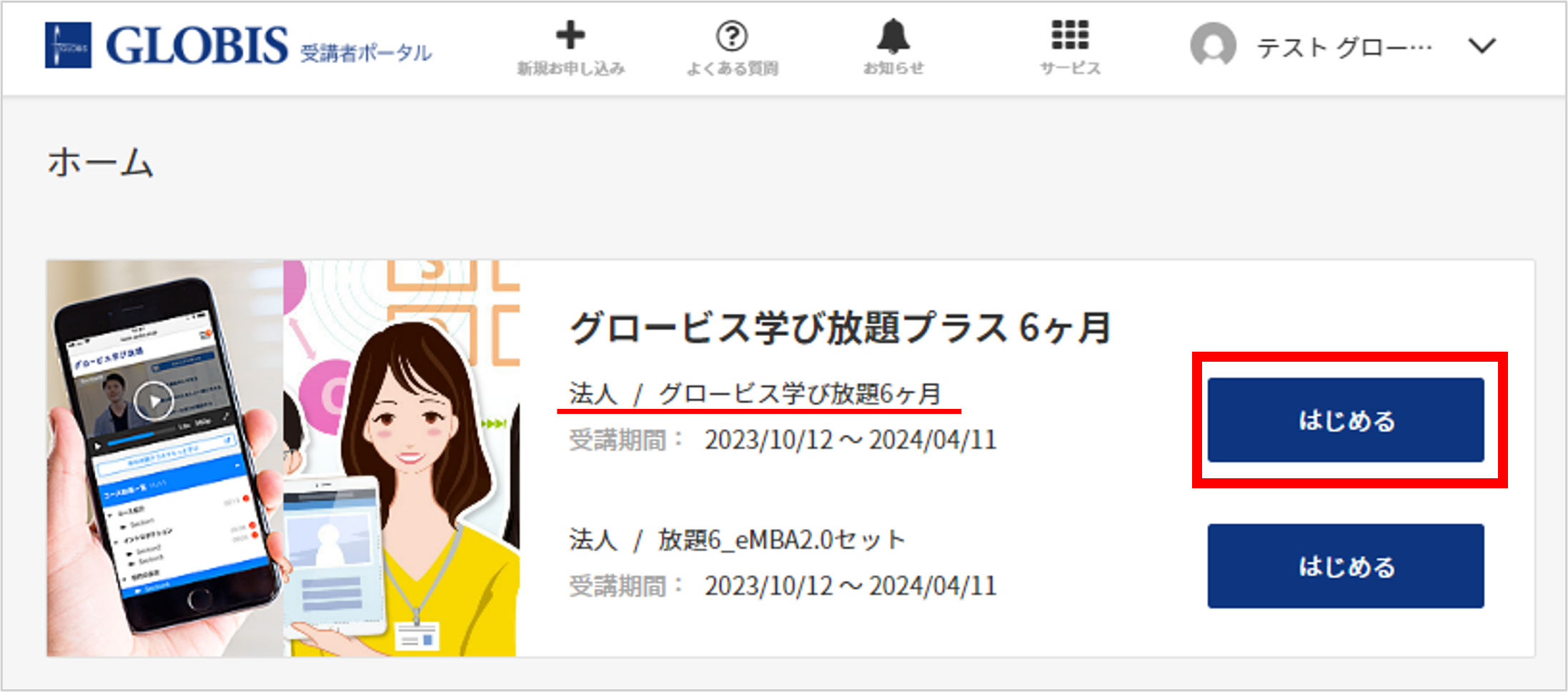Click the GLOBIS 受講者ポータル title
Viewport: 1568px width, 692px height.
(x=269, y=46)
